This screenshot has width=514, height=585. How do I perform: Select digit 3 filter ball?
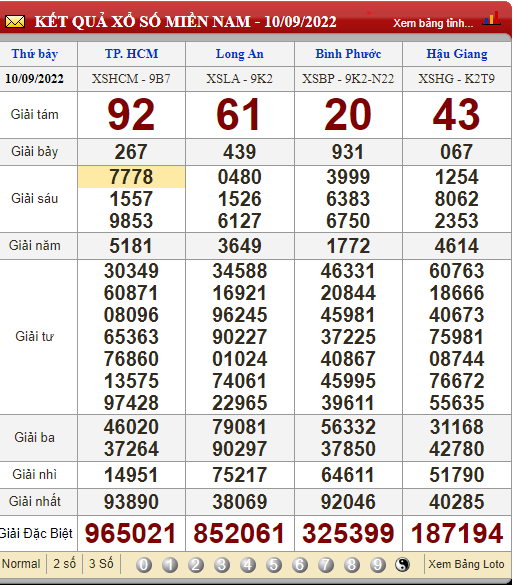tap(222, 564)
